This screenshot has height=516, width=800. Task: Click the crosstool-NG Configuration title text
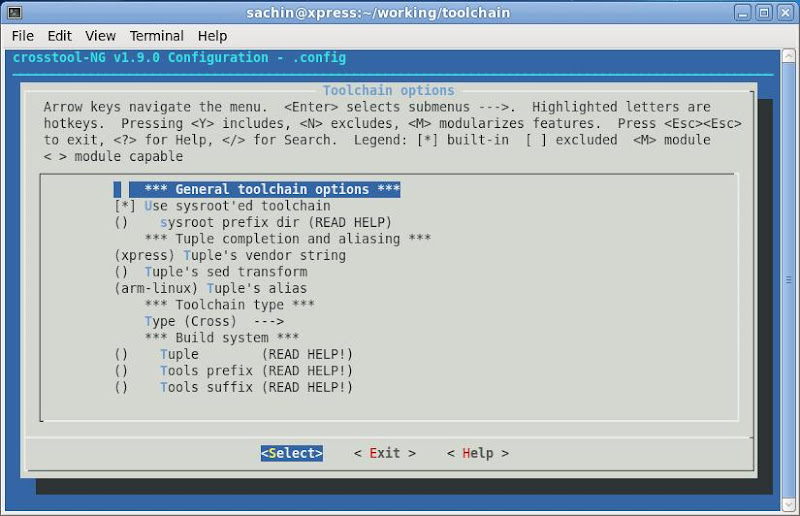click(179, 57)
